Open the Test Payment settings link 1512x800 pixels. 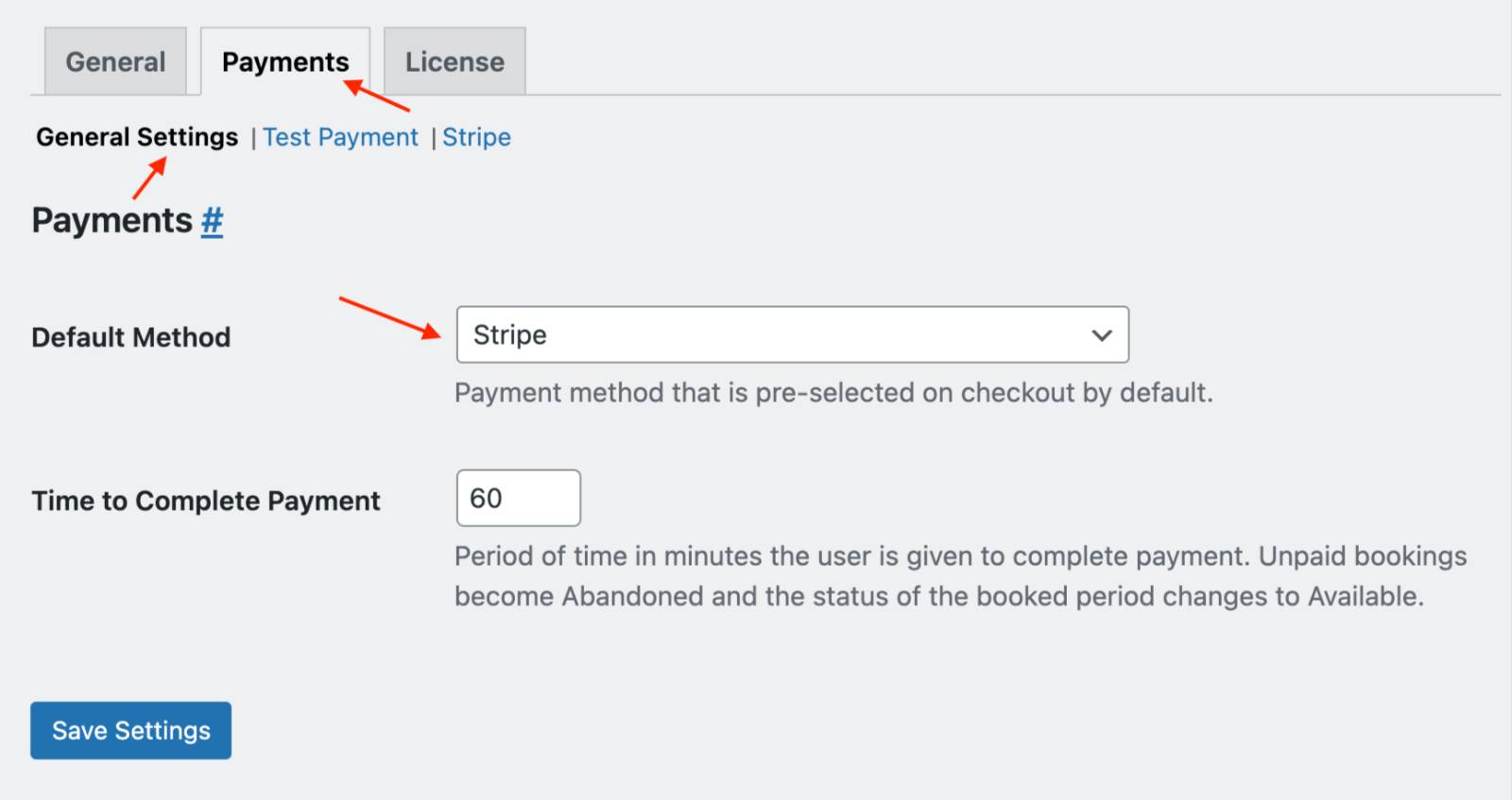340,138
